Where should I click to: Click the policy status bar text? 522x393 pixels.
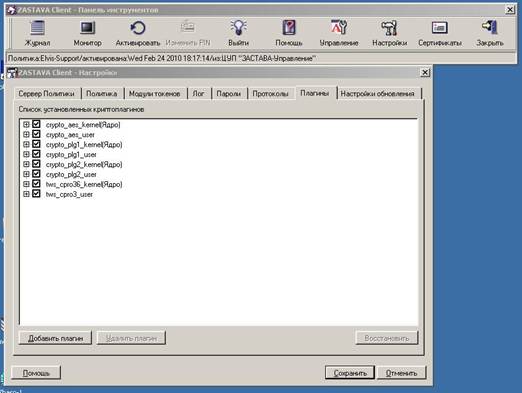tap(162, 58)
